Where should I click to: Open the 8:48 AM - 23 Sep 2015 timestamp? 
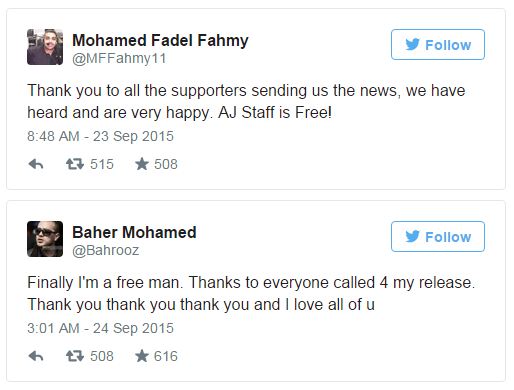(100, 136)
